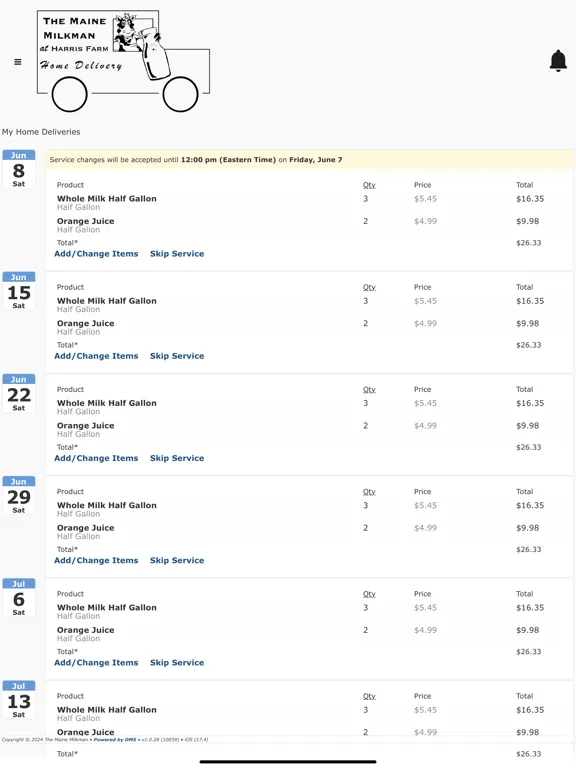The width and height of the screenshot is (576, 768).
Task: Click Add/Change Items for June 22 delivery
Action: pos(96,458)
